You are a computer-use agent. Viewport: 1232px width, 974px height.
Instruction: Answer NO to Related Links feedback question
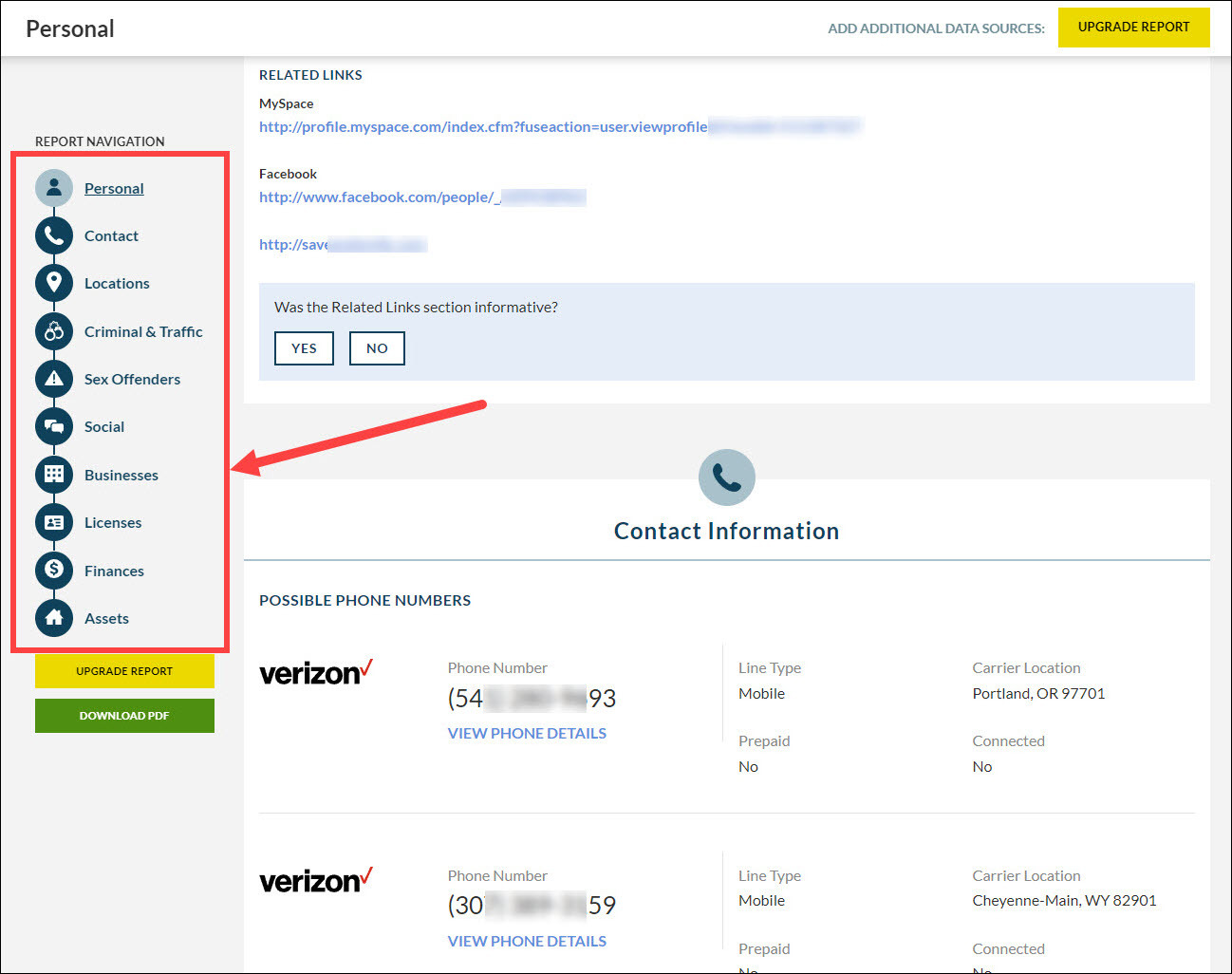coord(377,348)
